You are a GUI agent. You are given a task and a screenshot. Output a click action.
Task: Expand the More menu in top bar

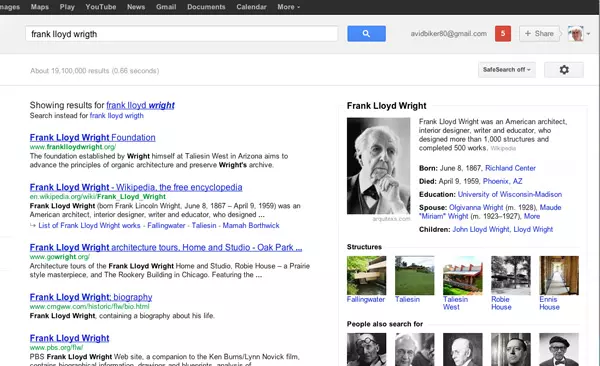(x=289, y=7)
